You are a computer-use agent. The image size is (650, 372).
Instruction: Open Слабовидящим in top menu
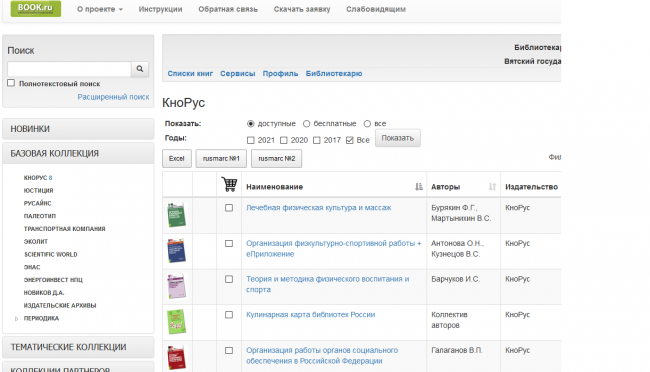(376, 9)
